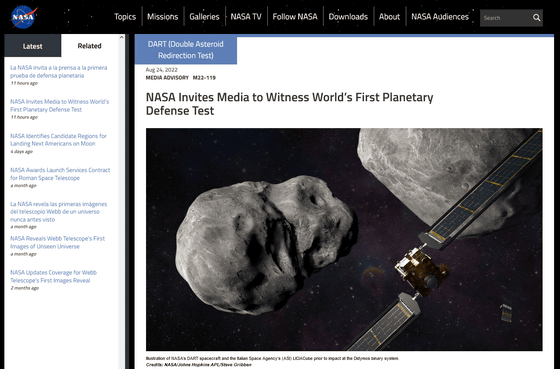Open NASA Reveals Webb Telescope's First Images link

point(58,242)
